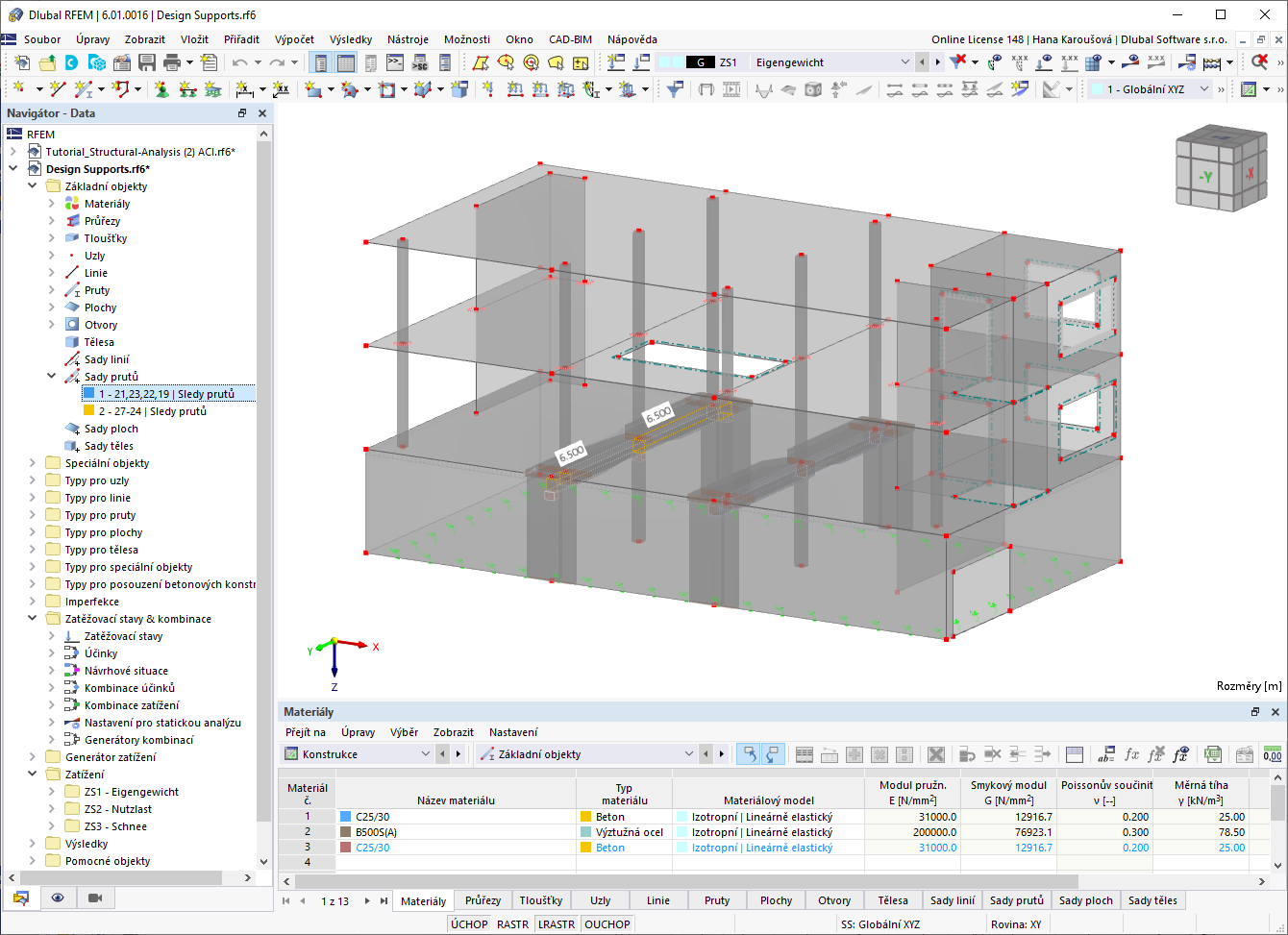Expand the Materiály tree node

[52, 204]
